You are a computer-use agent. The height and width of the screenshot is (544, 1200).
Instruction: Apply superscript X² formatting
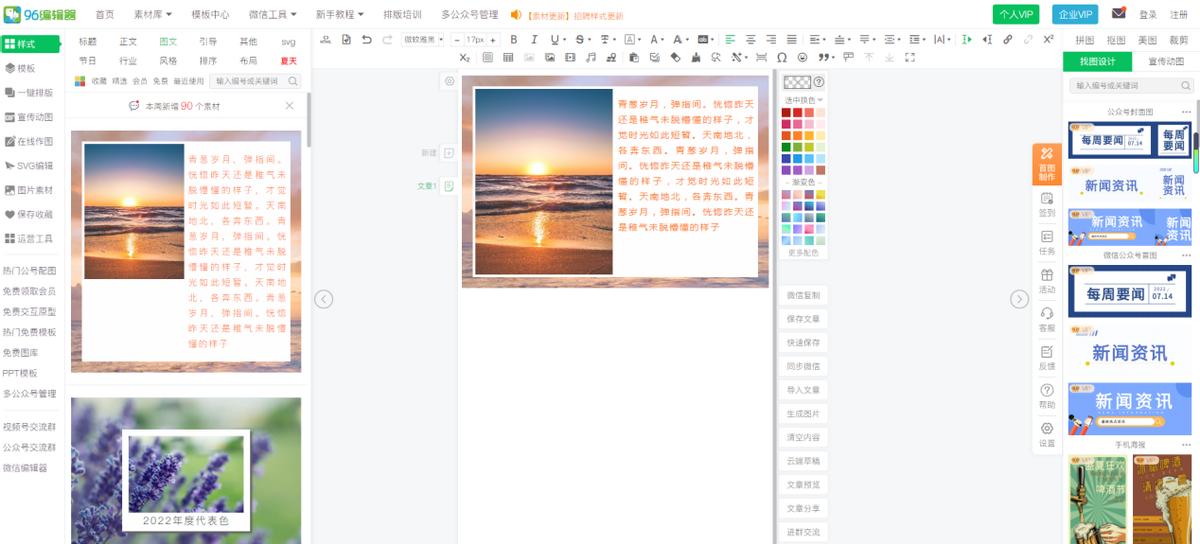coord(1048,40)
